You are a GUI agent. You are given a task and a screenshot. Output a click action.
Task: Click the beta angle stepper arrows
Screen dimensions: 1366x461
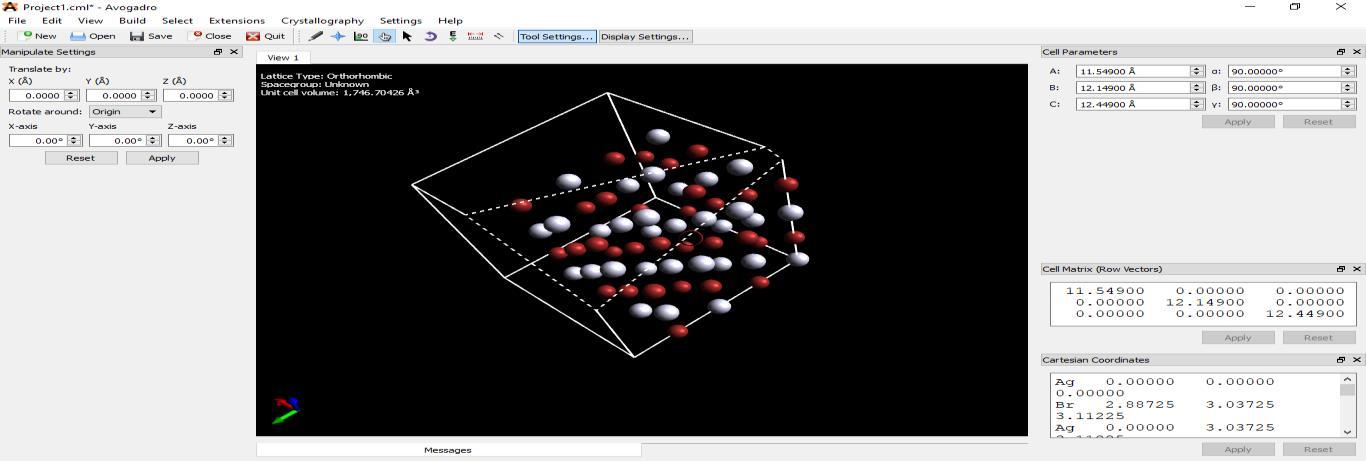coord(1348,88)
